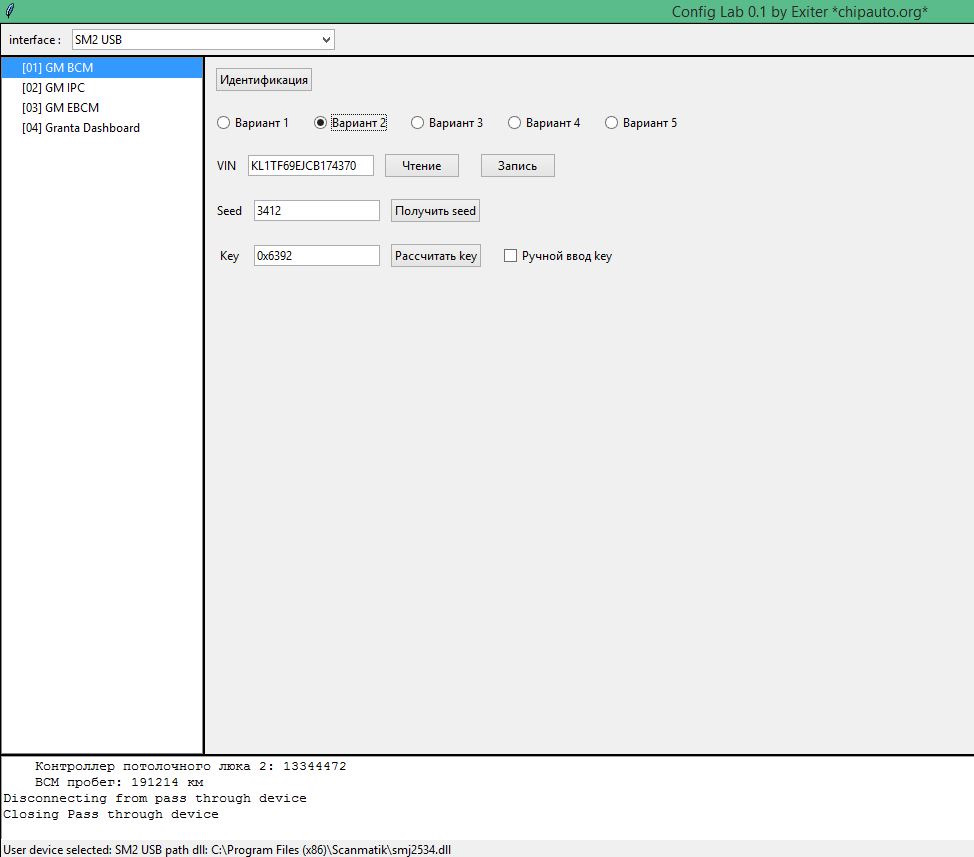This screenshot has height=857, width=974.
Task: Click the Closing Pass through device log line
Action: (x=111, y=815)
